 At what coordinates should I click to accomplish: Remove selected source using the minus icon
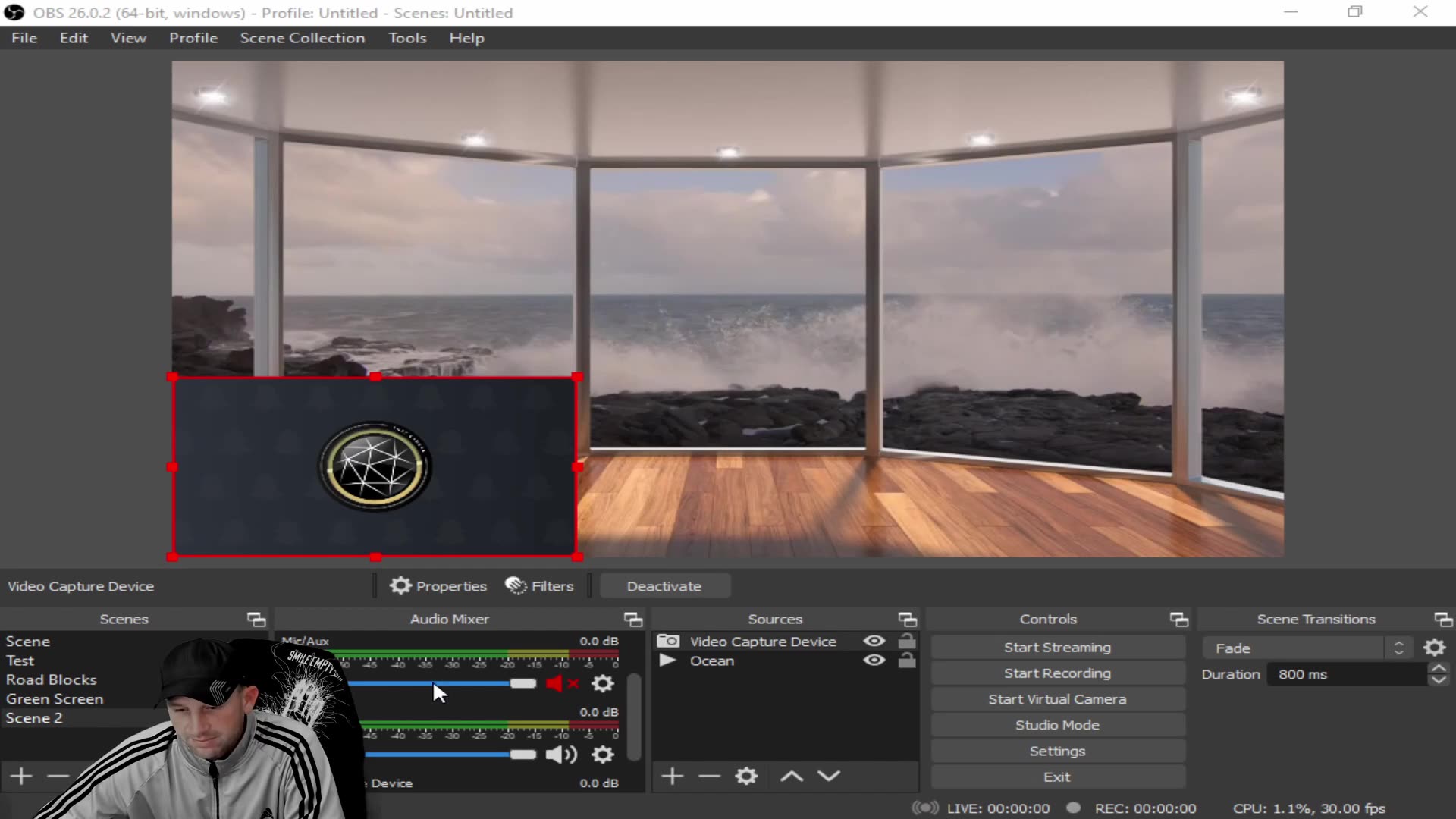click(x=709, y=776)
